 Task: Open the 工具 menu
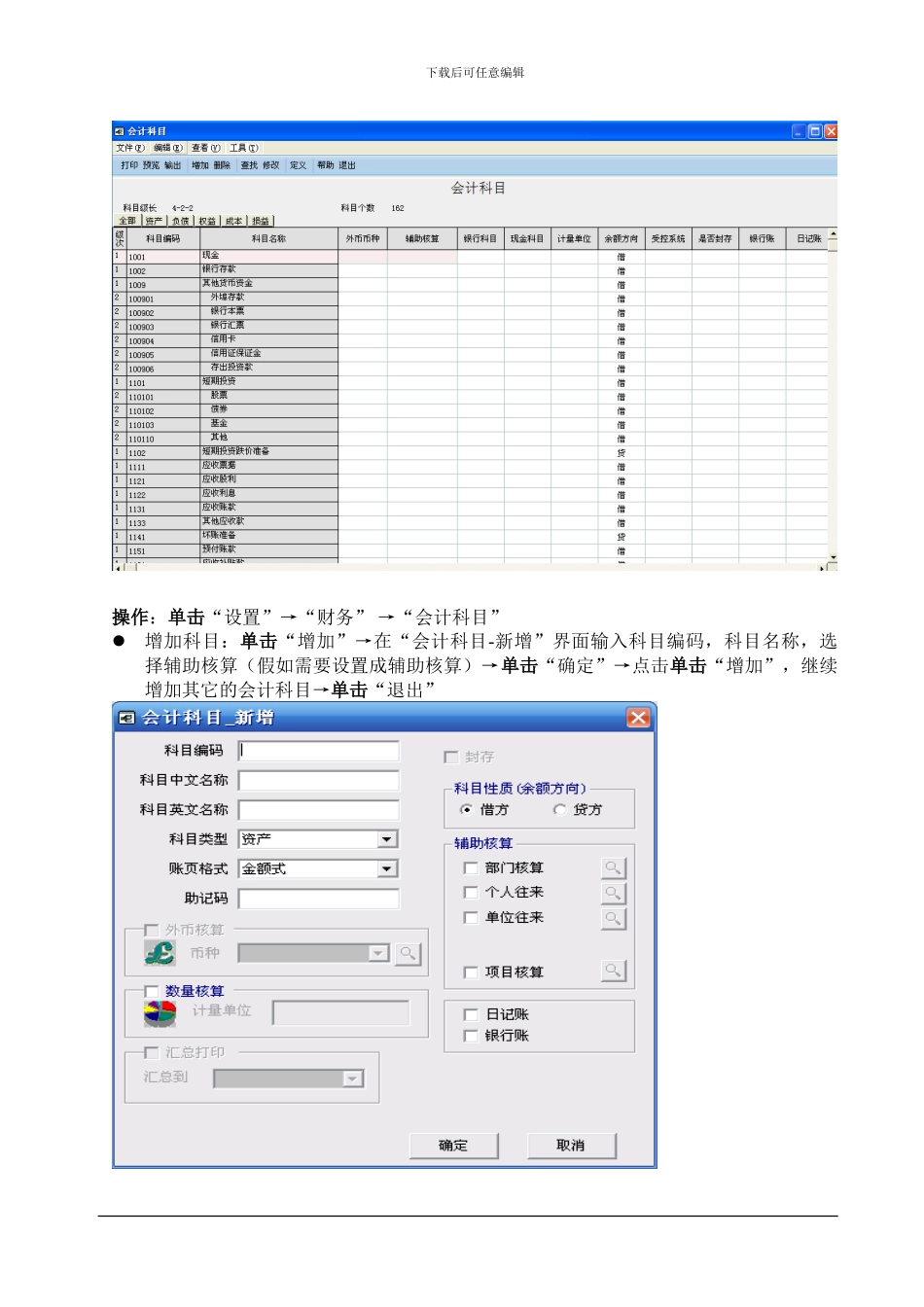[244, 149]
